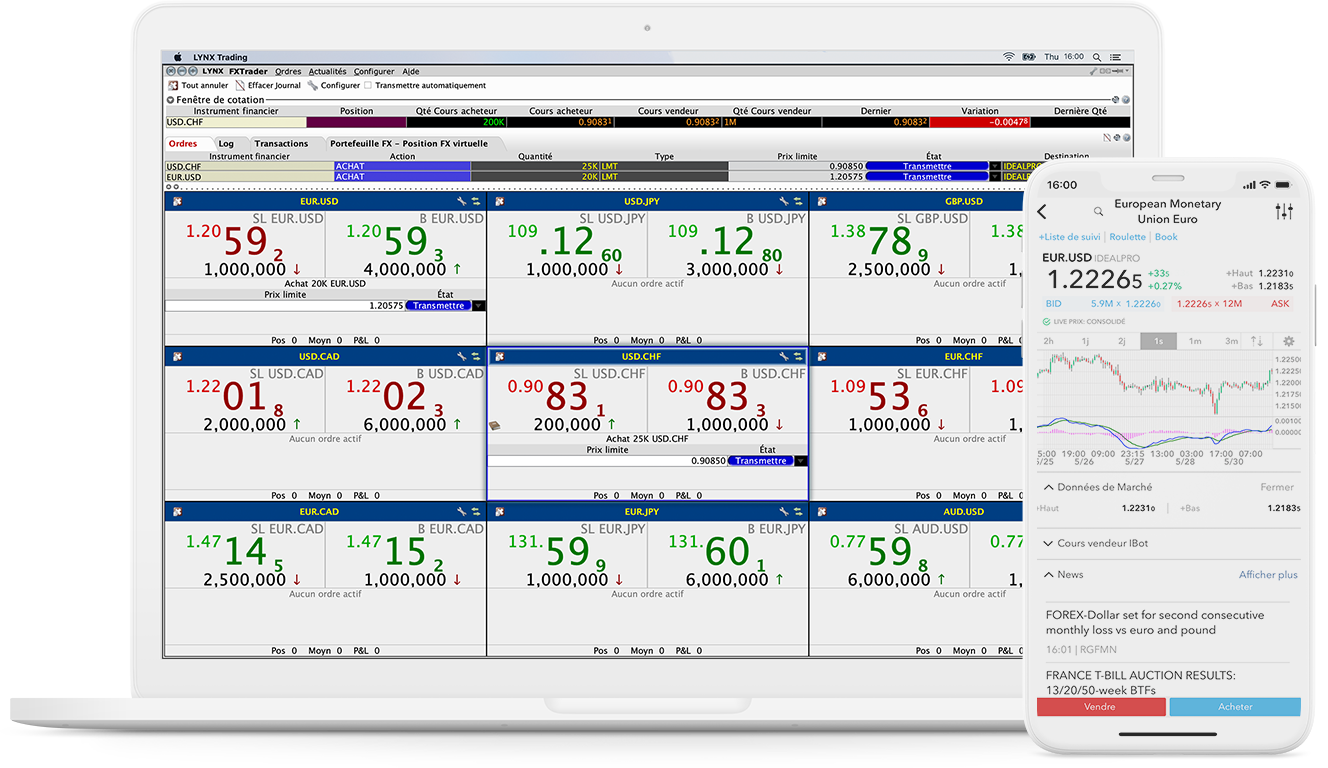Click the wrench icon on USD.CAD cell
This screenshot has width=1328, height=768.
pos(461,356)
